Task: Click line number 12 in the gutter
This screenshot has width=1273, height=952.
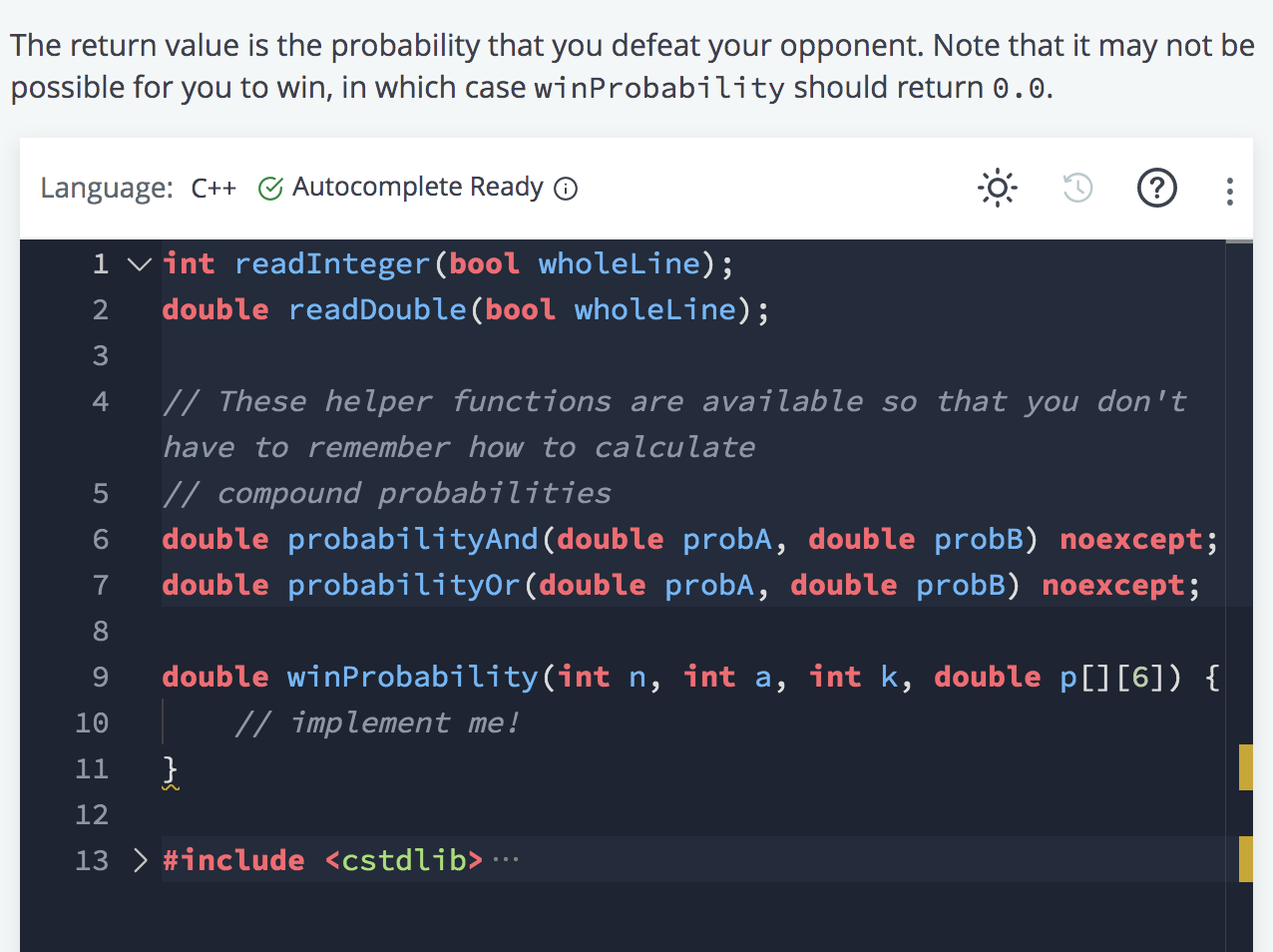Action: click(x=92, y=815)
